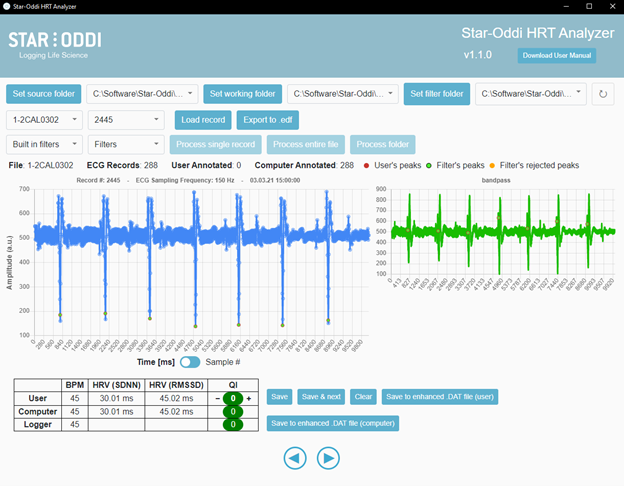This screenshot has width=624, height=486.
Task: Open the Built in filters dropdown
Action: [x=44, y=144]
